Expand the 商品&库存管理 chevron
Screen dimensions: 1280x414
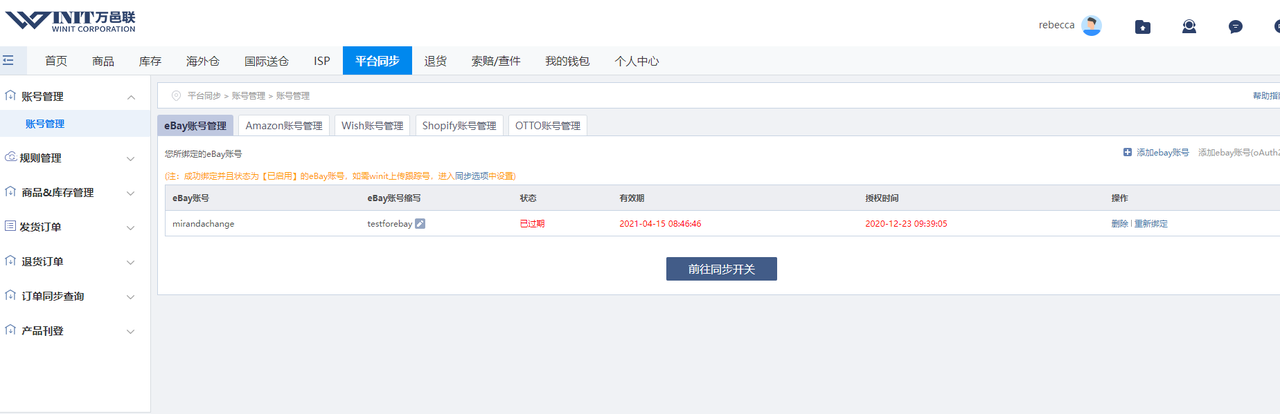(x=131, y=193)
